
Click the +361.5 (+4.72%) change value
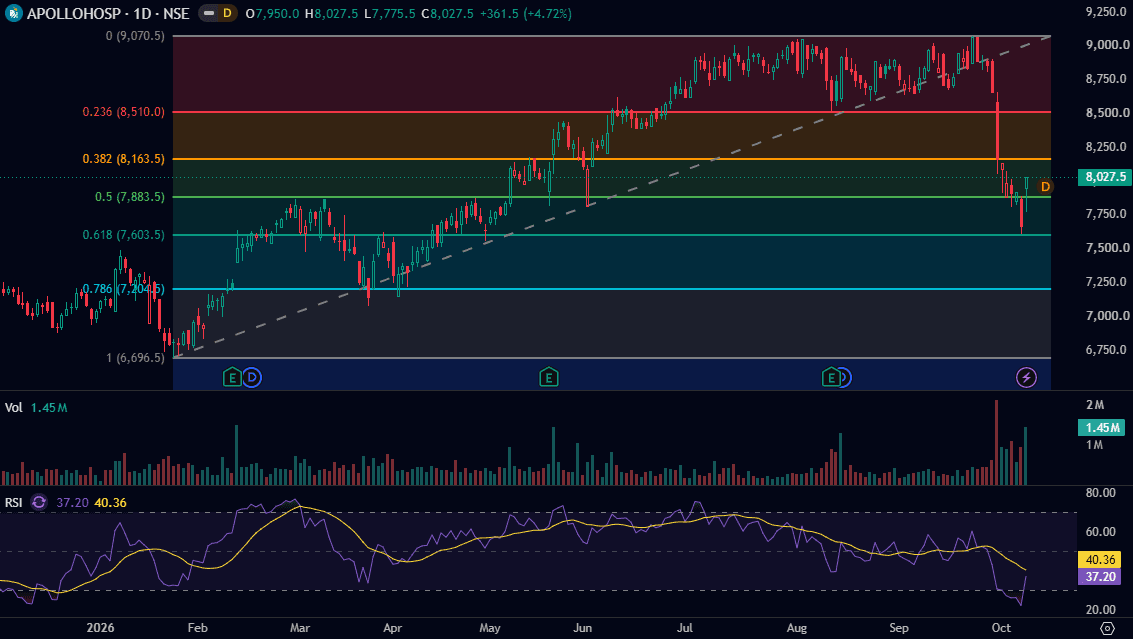(x=525, y=14)
